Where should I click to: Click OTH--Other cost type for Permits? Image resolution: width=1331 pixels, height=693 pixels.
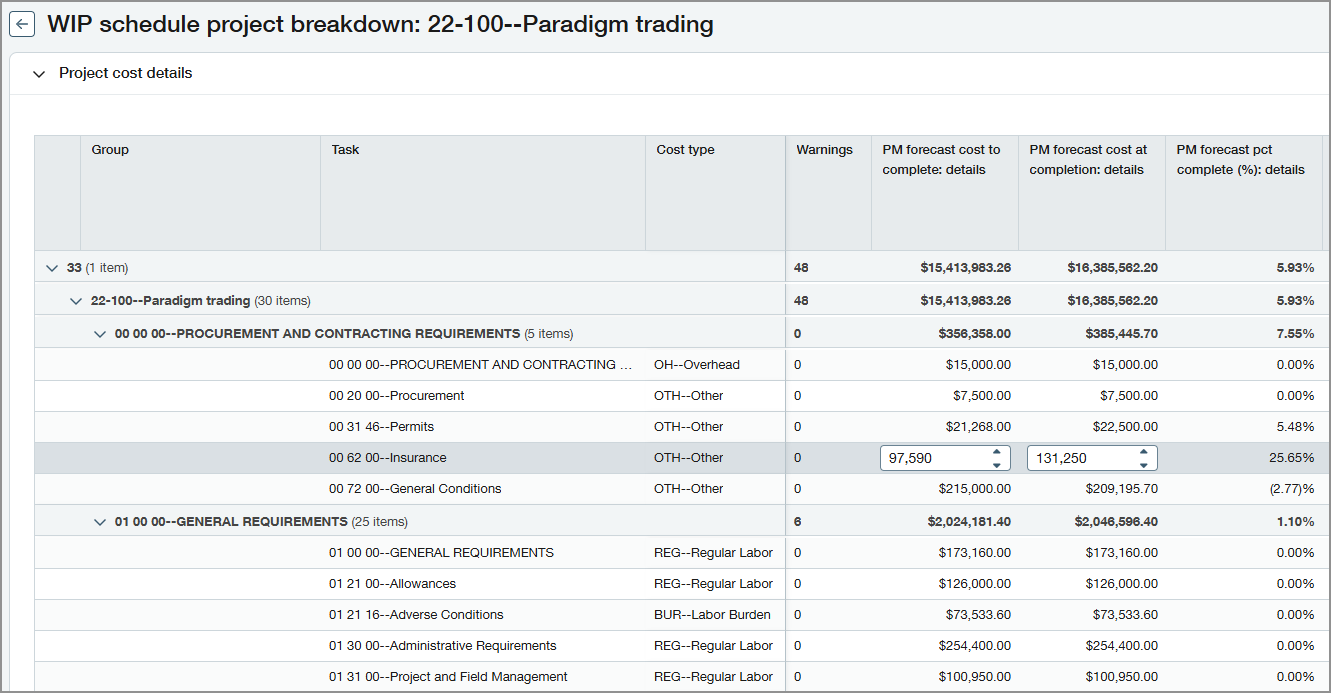tap(689, 427)
